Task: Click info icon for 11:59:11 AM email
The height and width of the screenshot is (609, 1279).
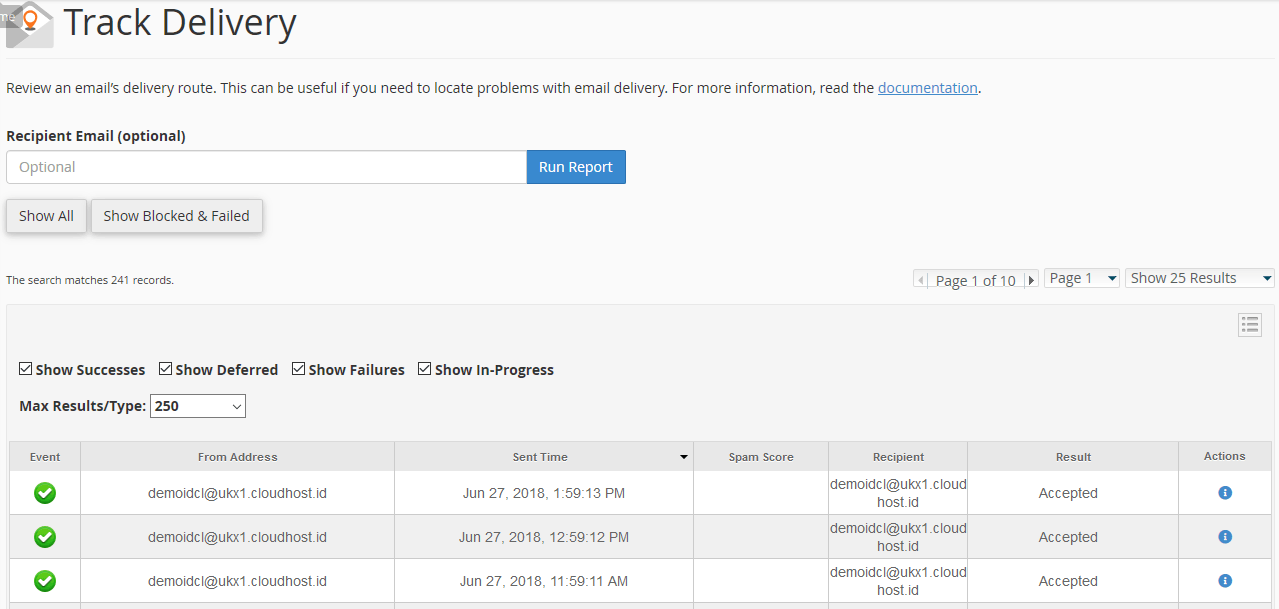Action: tap(1224, 581)
